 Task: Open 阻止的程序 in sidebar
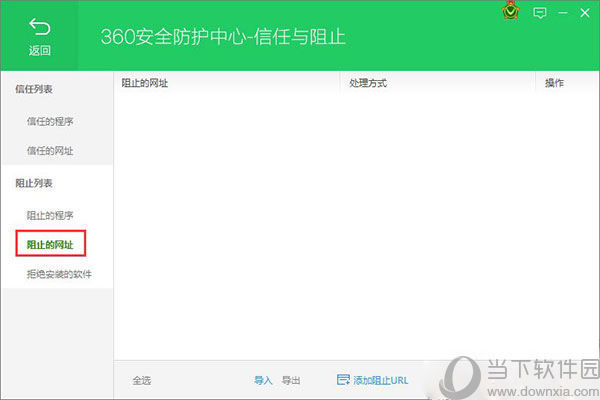[x=50, y=216]
